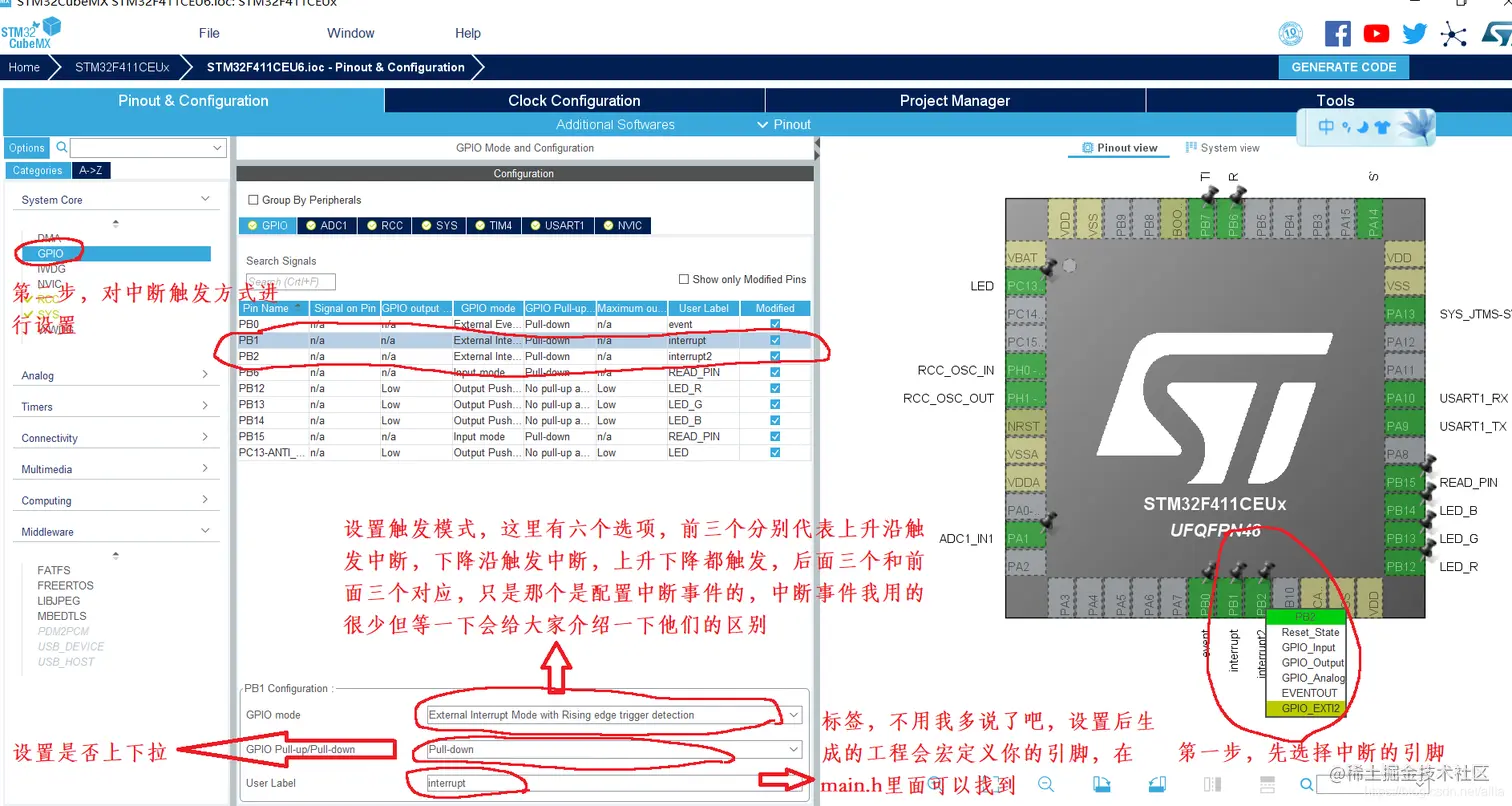This screenshot has height=806, width=1512.
Task: Expand the Multimedia category
Action: click(205, 468)
